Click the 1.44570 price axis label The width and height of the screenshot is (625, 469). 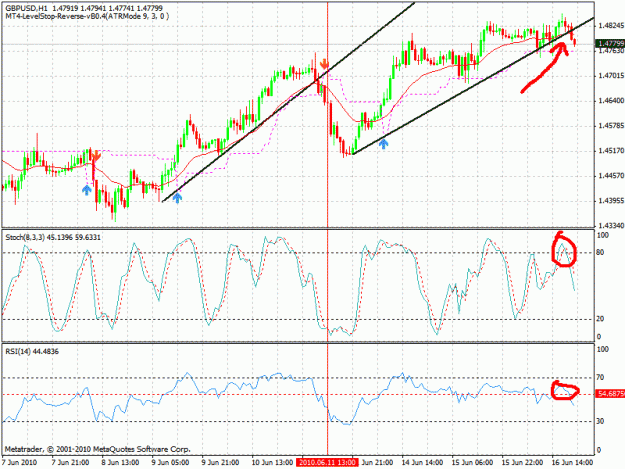(x=609, y=176)
